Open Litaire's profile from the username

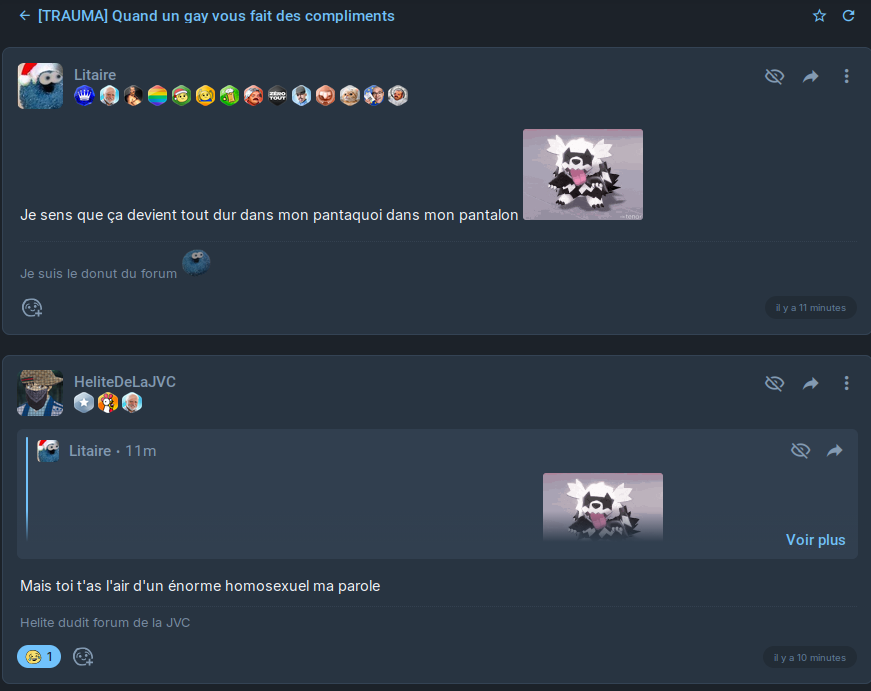[x=95, y=75]
